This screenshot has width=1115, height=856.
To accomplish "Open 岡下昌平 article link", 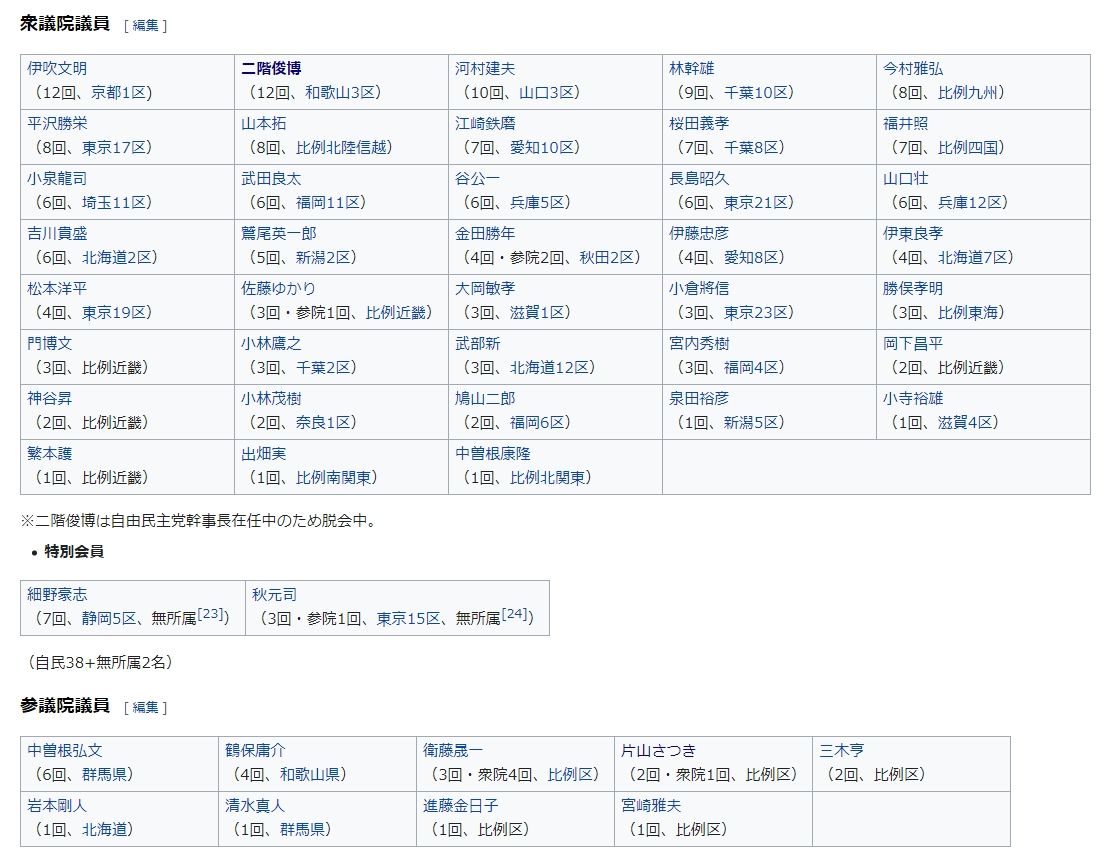I will point(913,343).
